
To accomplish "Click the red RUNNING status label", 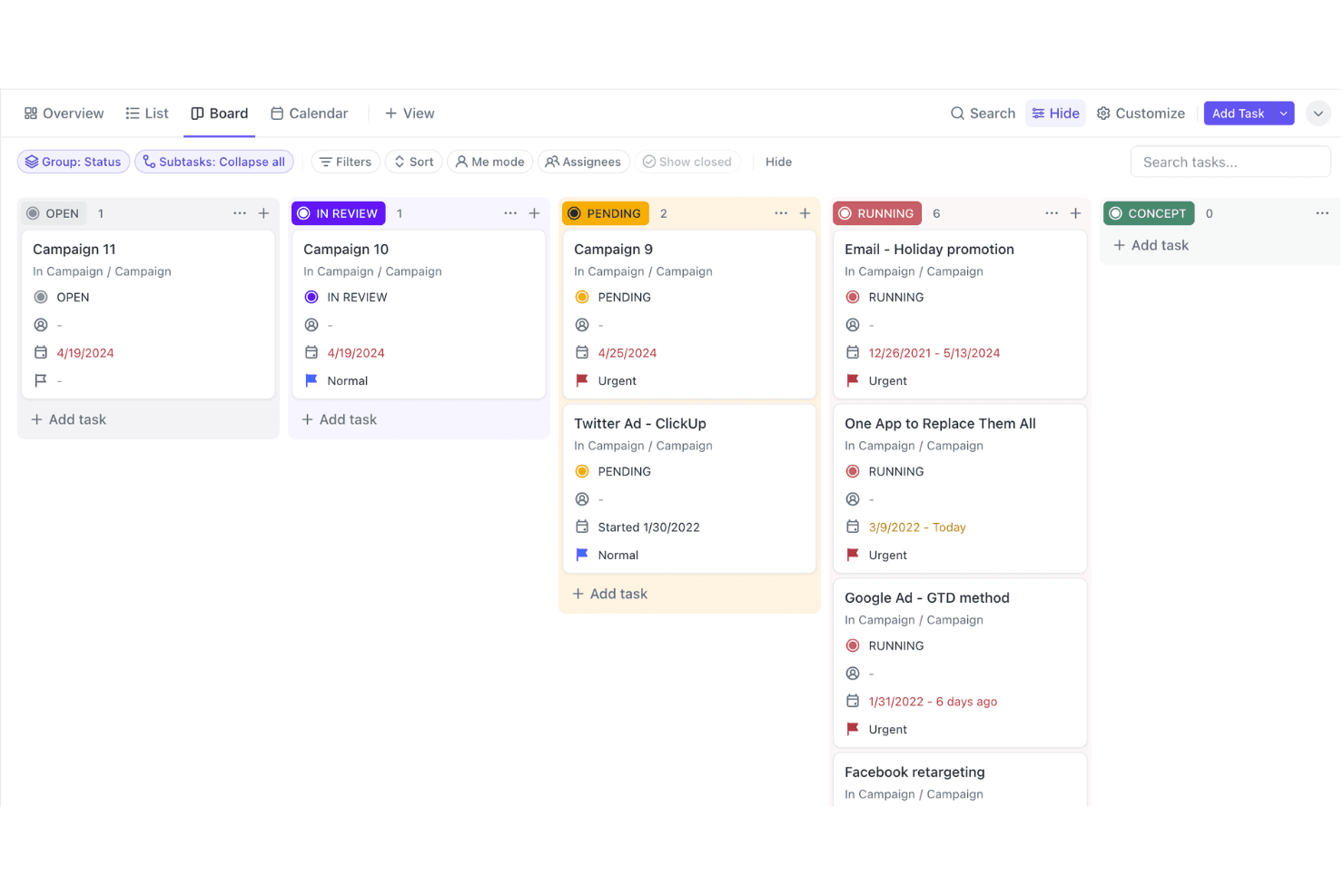I will tap(877, 213).
